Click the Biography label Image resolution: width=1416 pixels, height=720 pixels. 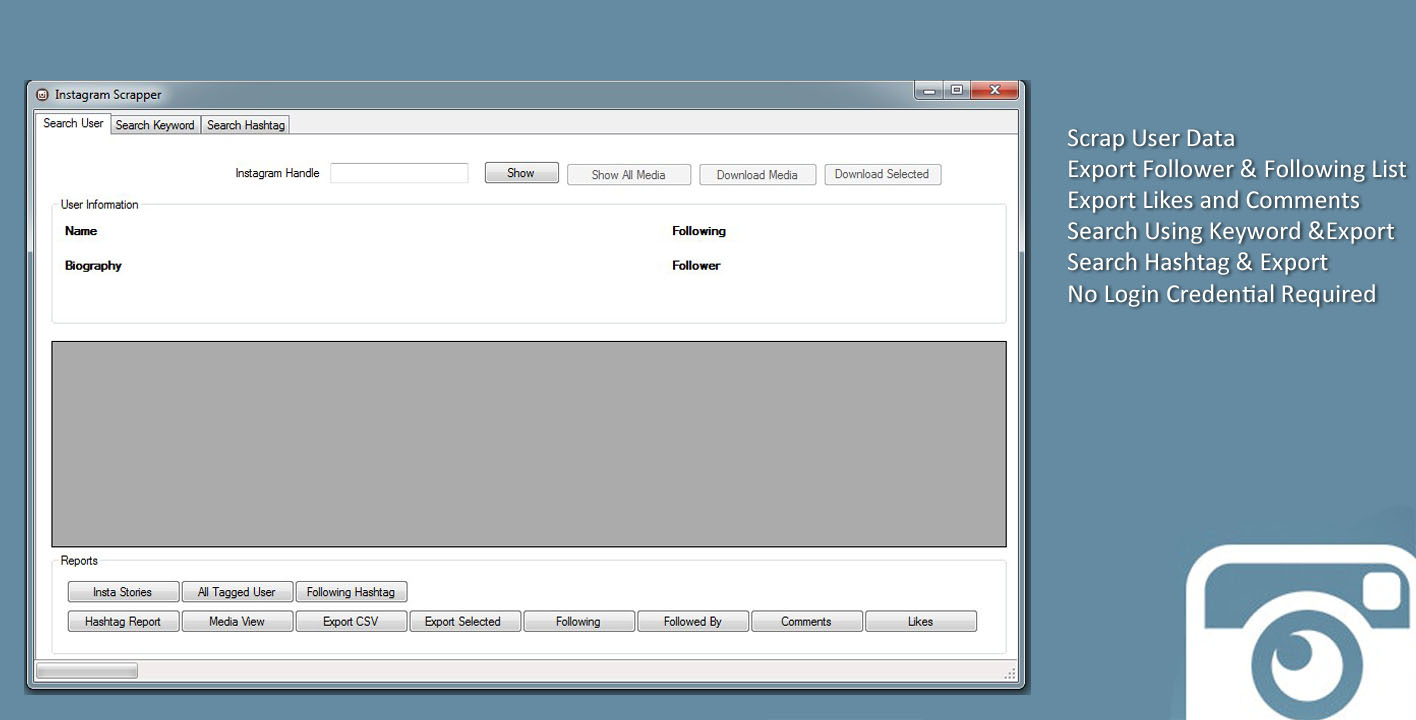[93, 266]
